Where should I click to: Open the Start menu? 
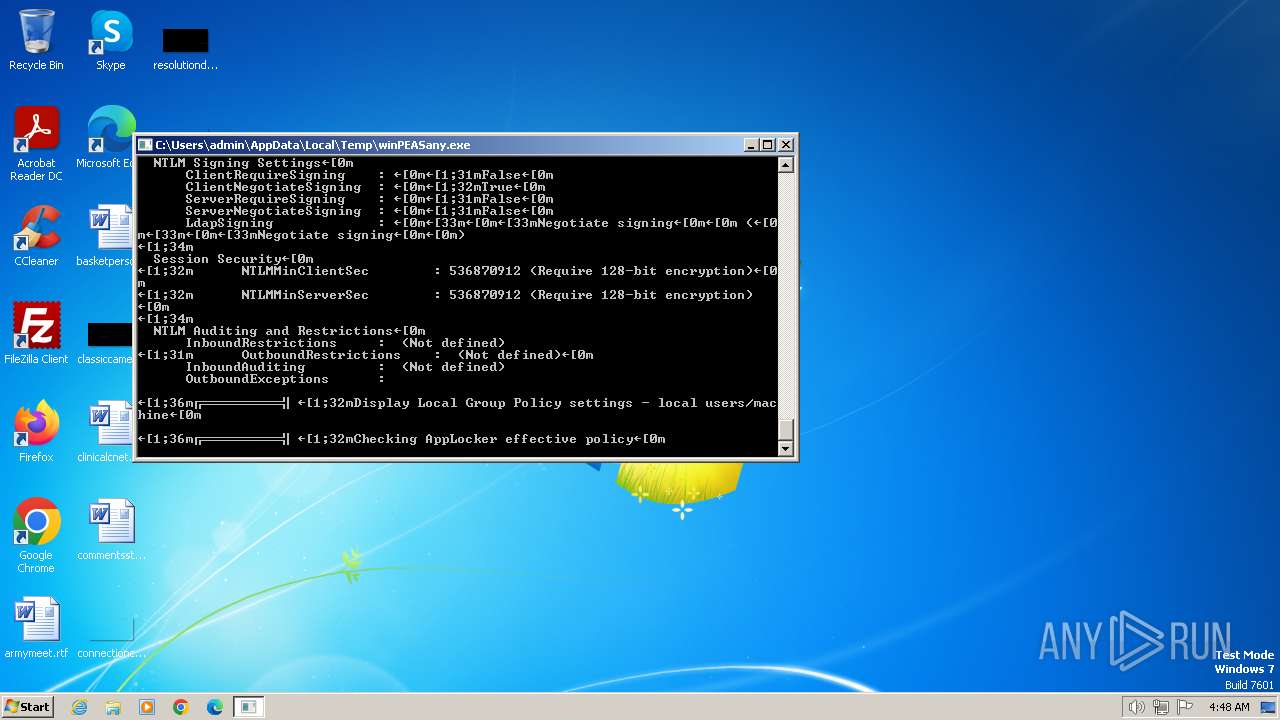pyautogui.click(x=27, y=706)
